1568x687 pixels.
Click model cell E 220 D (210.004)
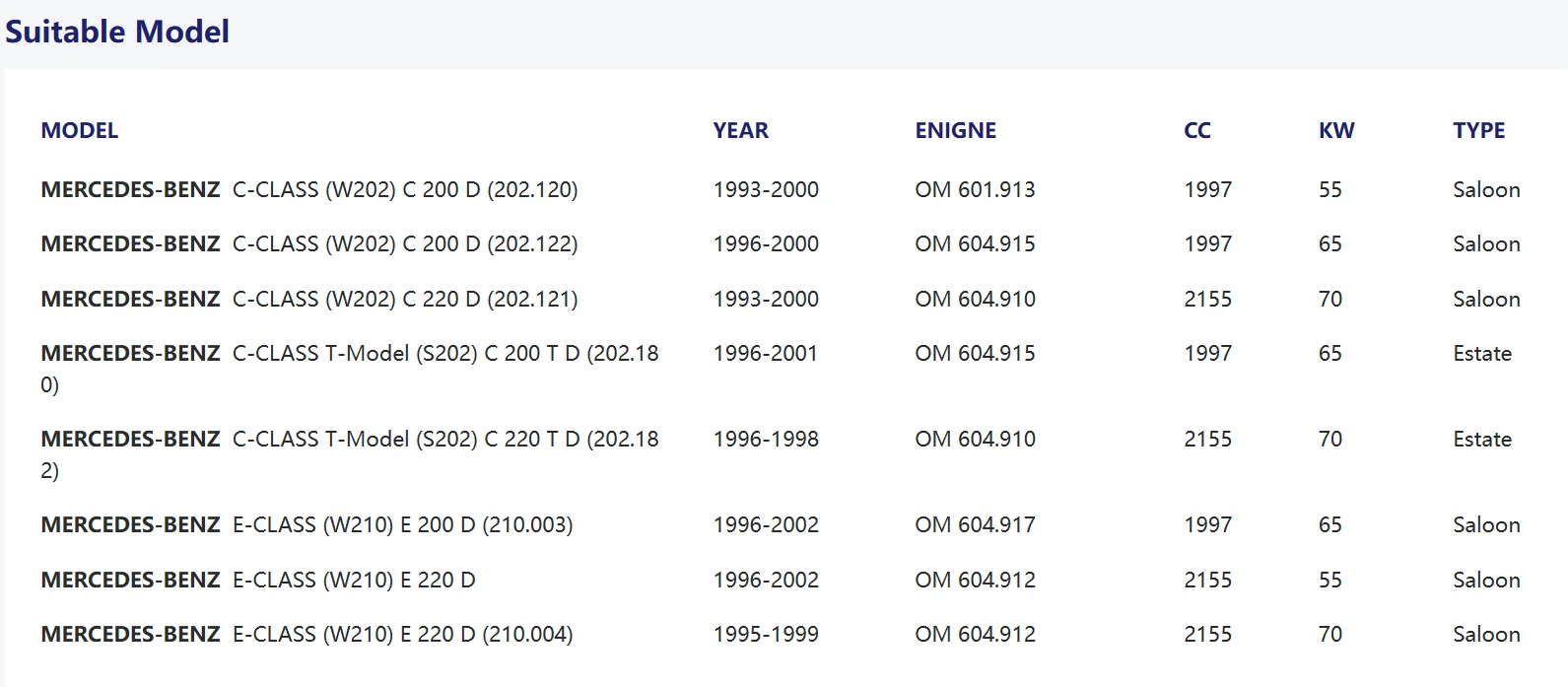(x=307, y=634)
